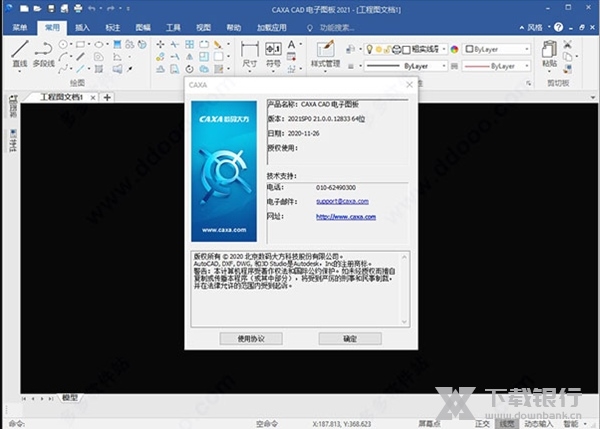Click the save icon in the quick access toolbar
The image size is (600, 429).
pyautogui.click(x=51, y=8)
